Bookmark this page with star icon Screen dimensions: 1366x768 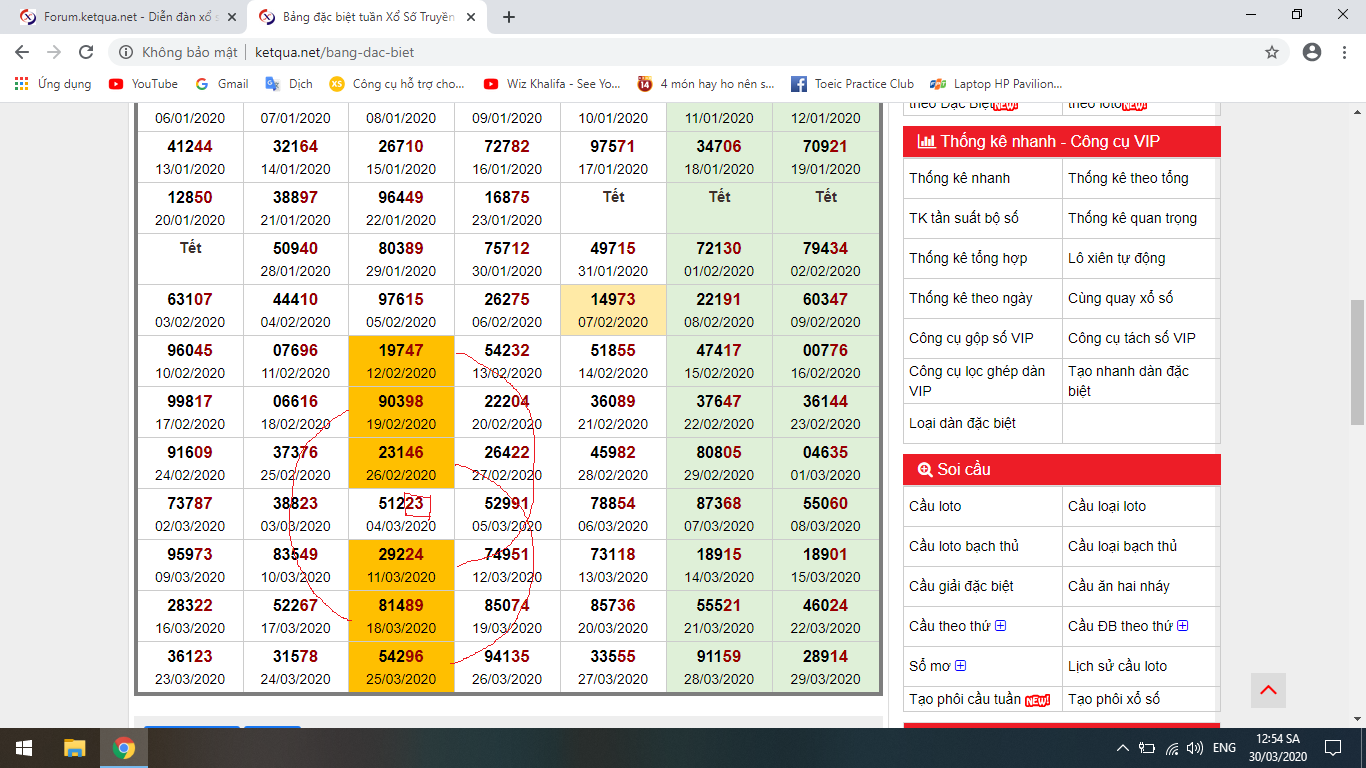[x=1272, y=52]
